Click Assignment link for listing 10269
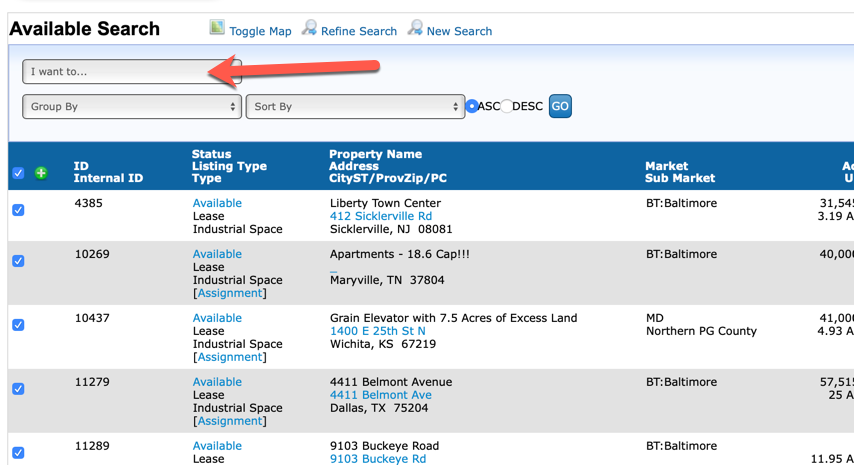 (230, 293)
